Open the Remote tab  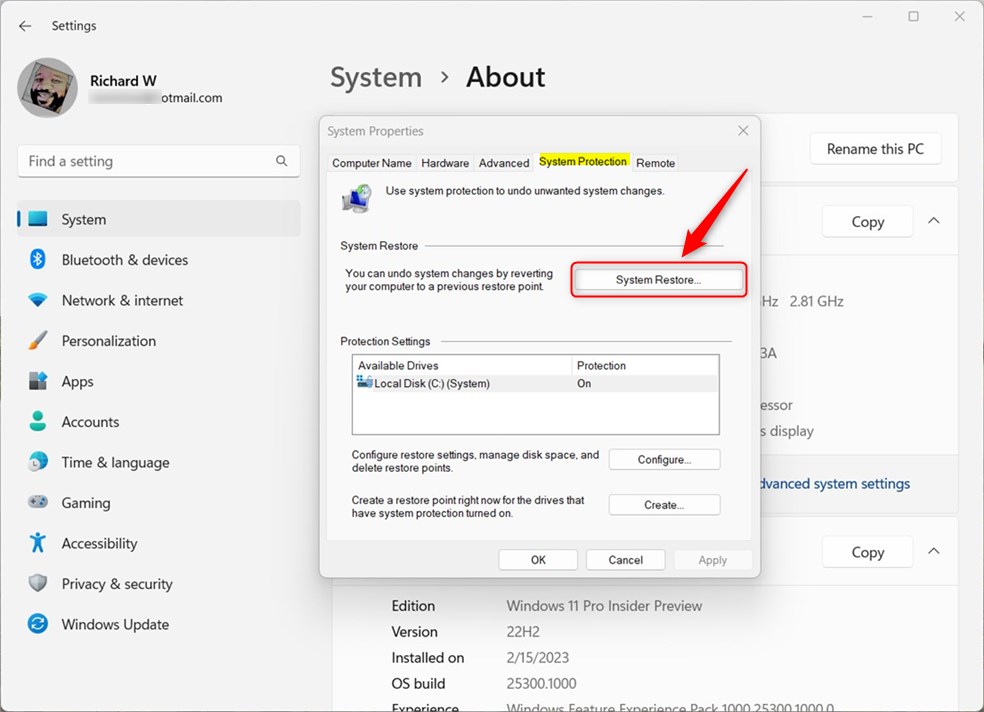(655, 162)
